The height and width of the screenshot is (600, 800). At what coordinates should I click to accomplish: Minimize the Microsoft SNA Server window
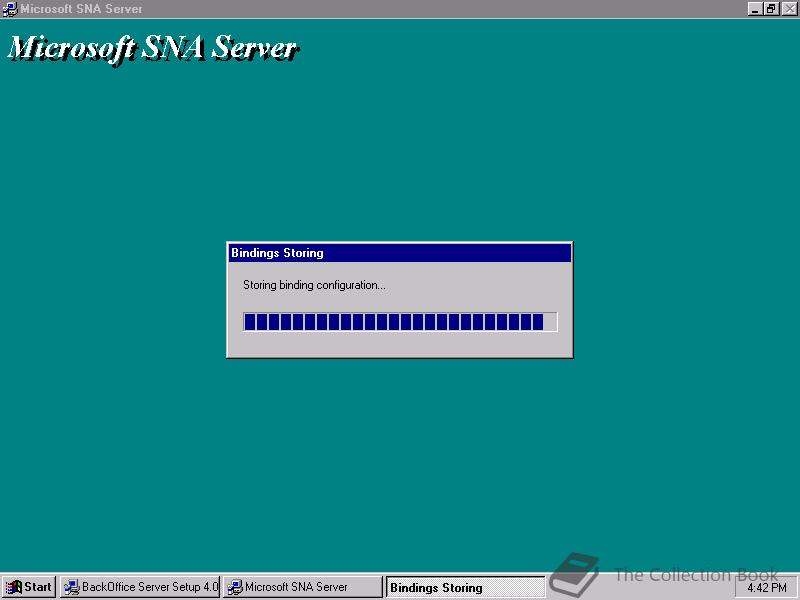(756, 9)
